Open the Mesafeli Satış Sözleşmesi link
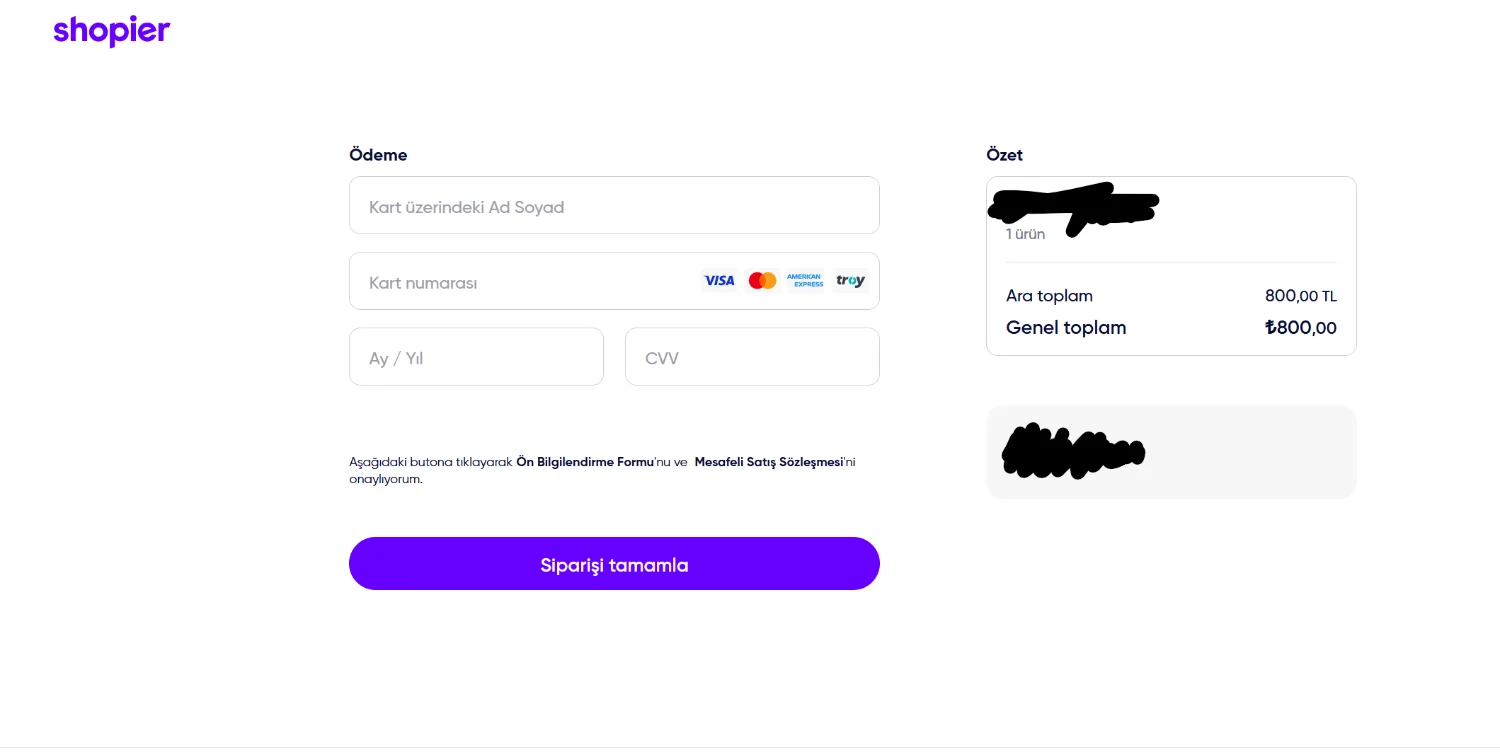The width and height of the screenshot is (1500, 752). pos(768,462)
